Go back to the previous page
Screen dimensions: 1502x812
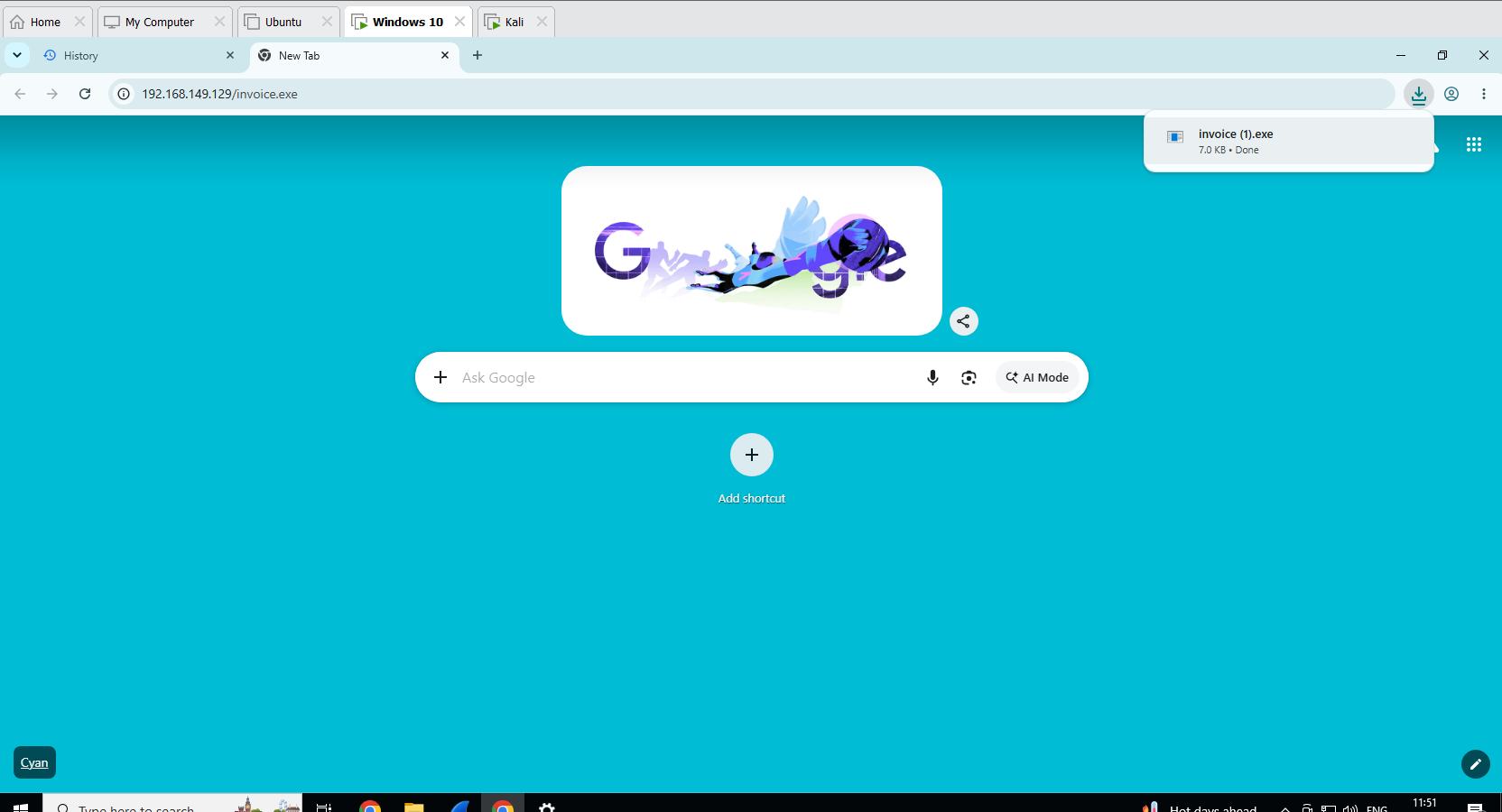coord(20,94)
